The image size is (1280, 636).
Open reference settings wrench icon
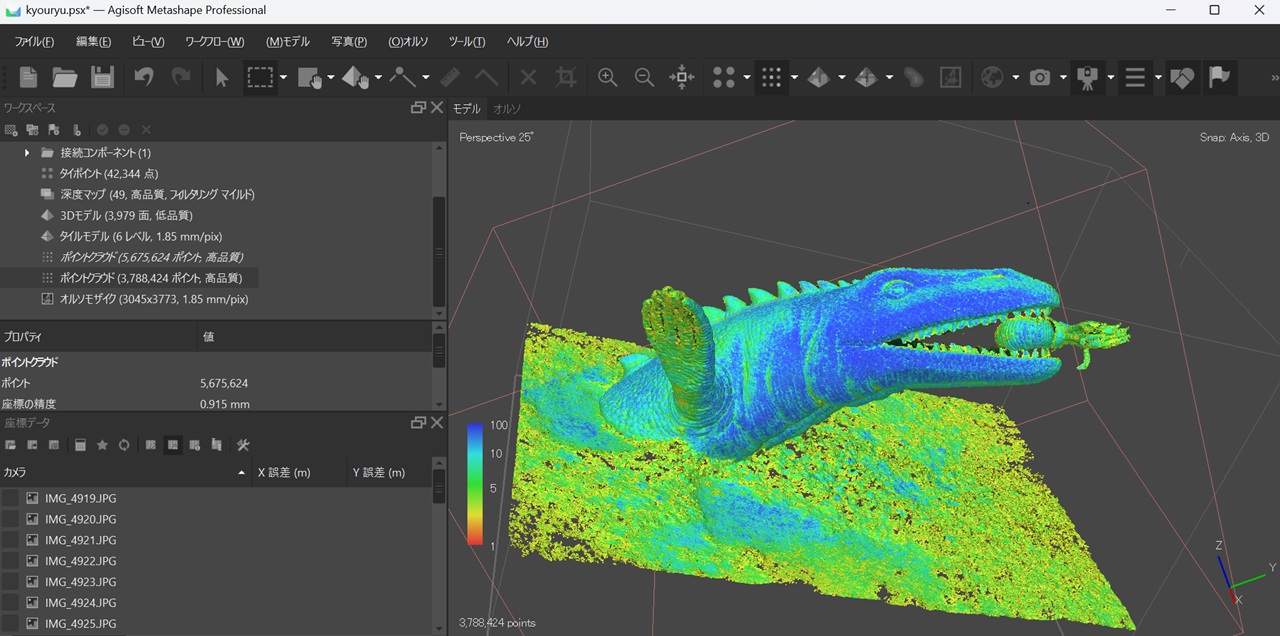[242, 445]
